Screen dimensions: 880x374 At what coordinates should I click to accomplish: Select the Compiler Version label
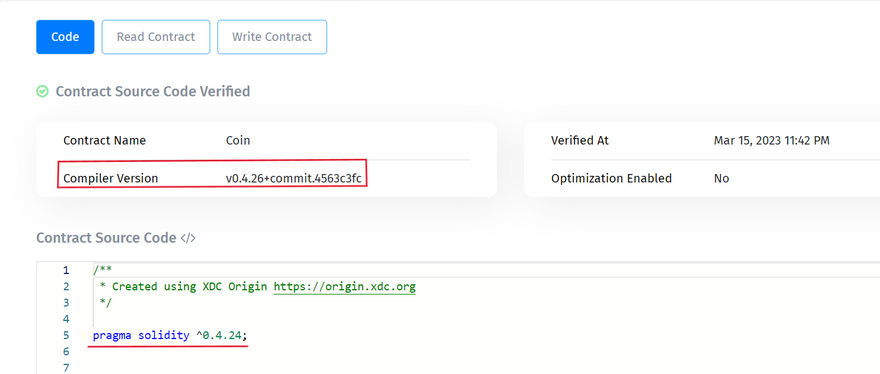coord(111,179)
